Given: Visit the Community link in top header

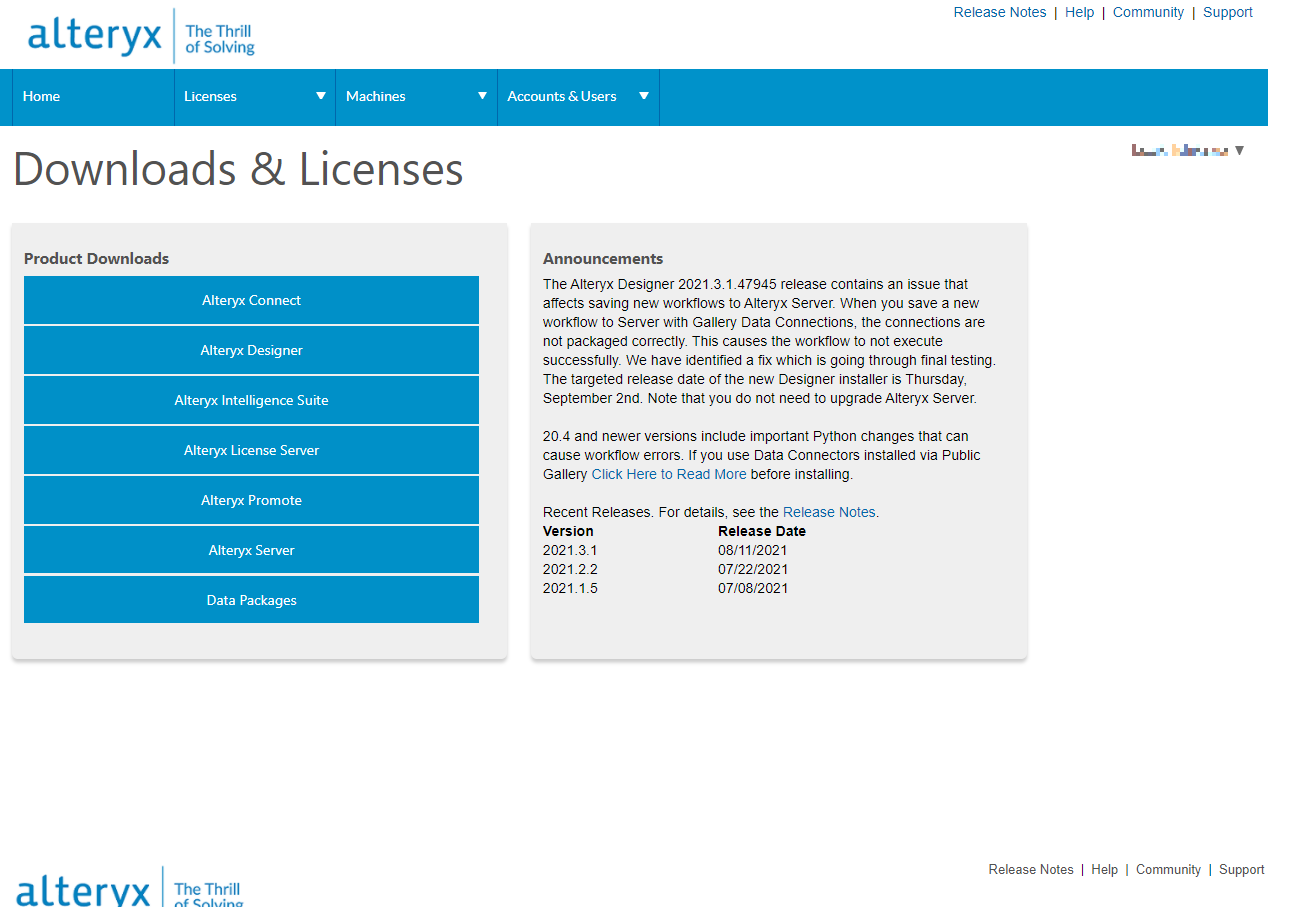Looking at the screenshot, I should [x=1148, y=13].
